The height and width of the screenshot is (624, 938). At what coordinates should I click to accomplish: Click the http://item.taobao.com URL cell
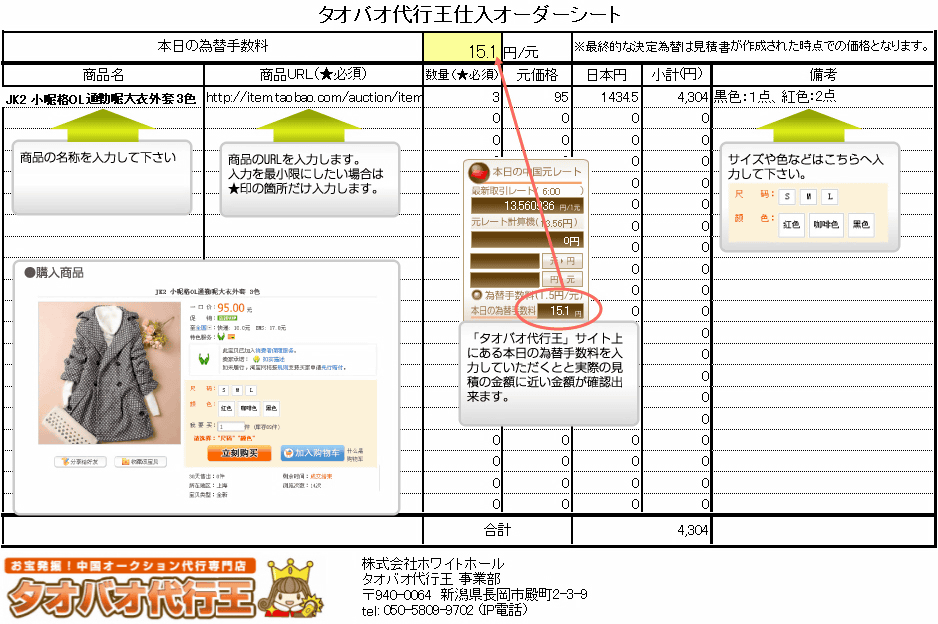tap(313, 97)
